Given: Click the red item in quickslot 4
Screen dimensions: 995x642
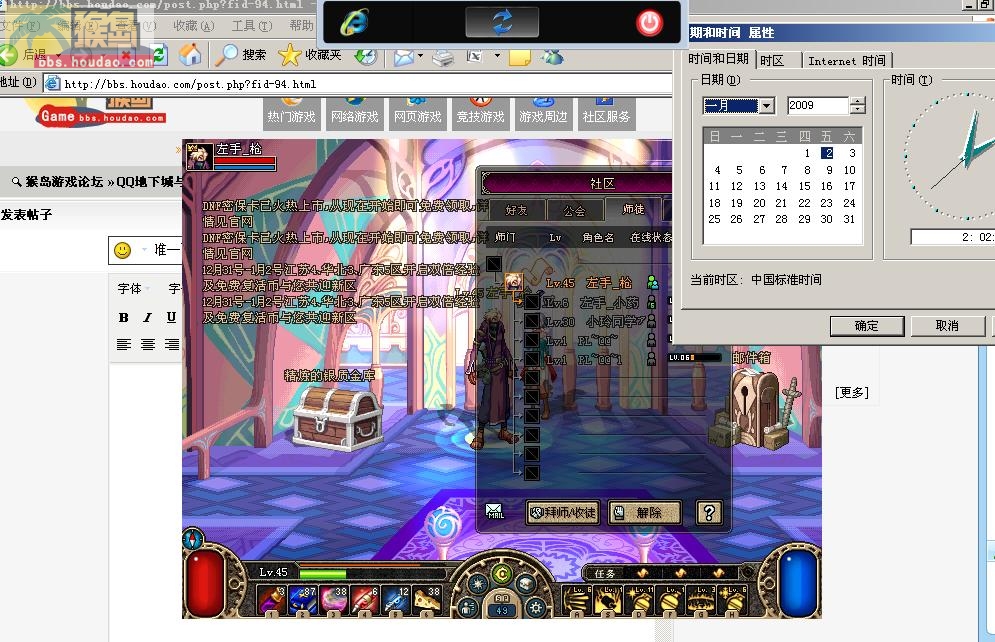Looking at the screenshot, I should point(365,600).
